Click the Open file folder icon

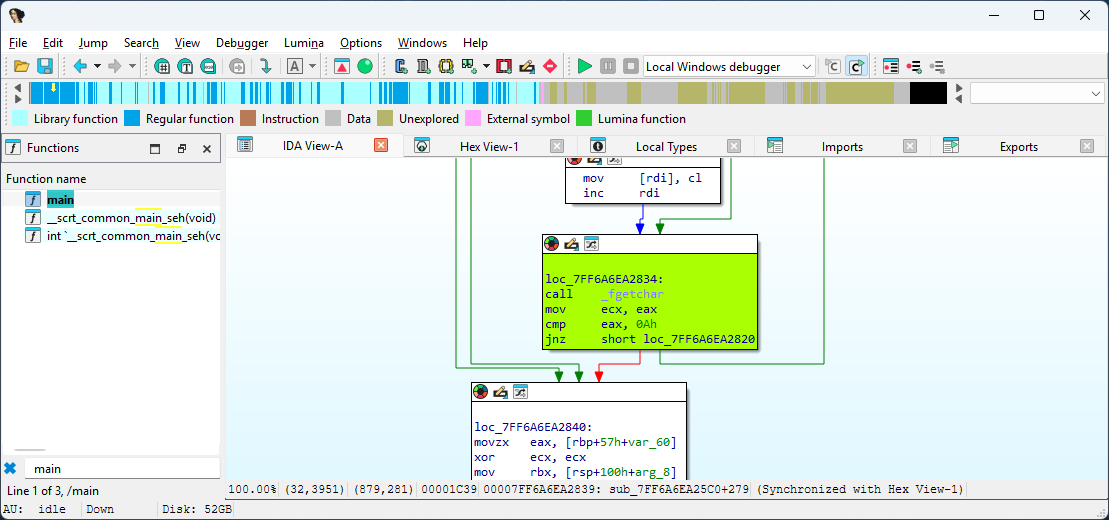(21, 66)
